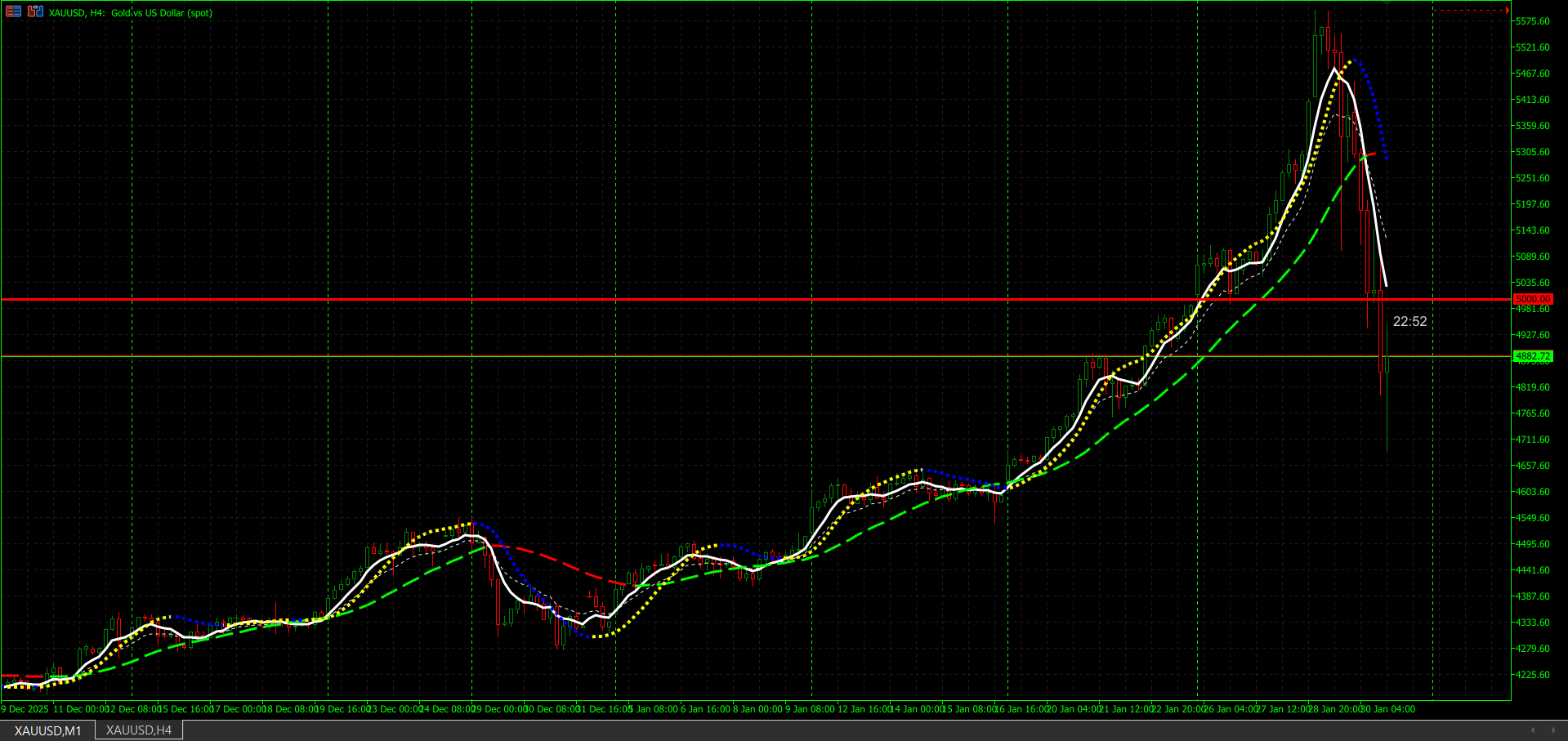Click the 4441.60 price scale value
The height and width of the screenshot is (741, 1568).
point(1532,570)
